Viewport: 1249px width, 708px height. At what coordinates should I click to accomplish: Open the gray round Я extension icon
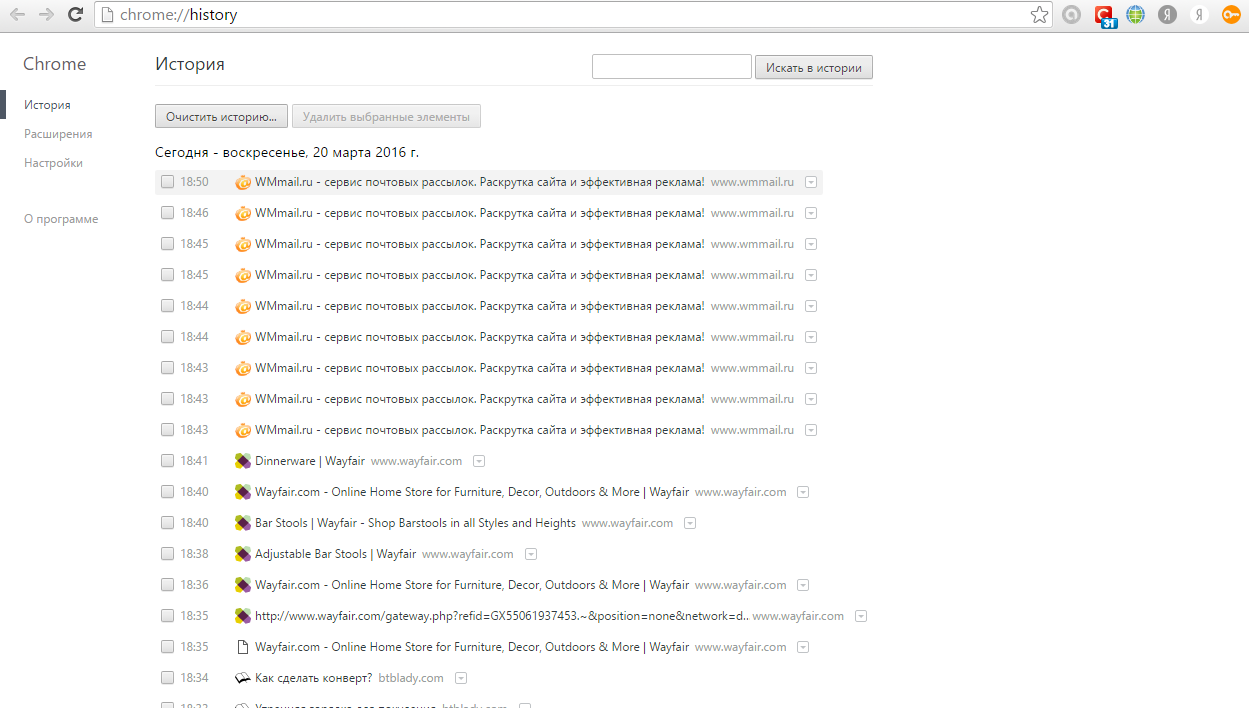click(1167, 15)
